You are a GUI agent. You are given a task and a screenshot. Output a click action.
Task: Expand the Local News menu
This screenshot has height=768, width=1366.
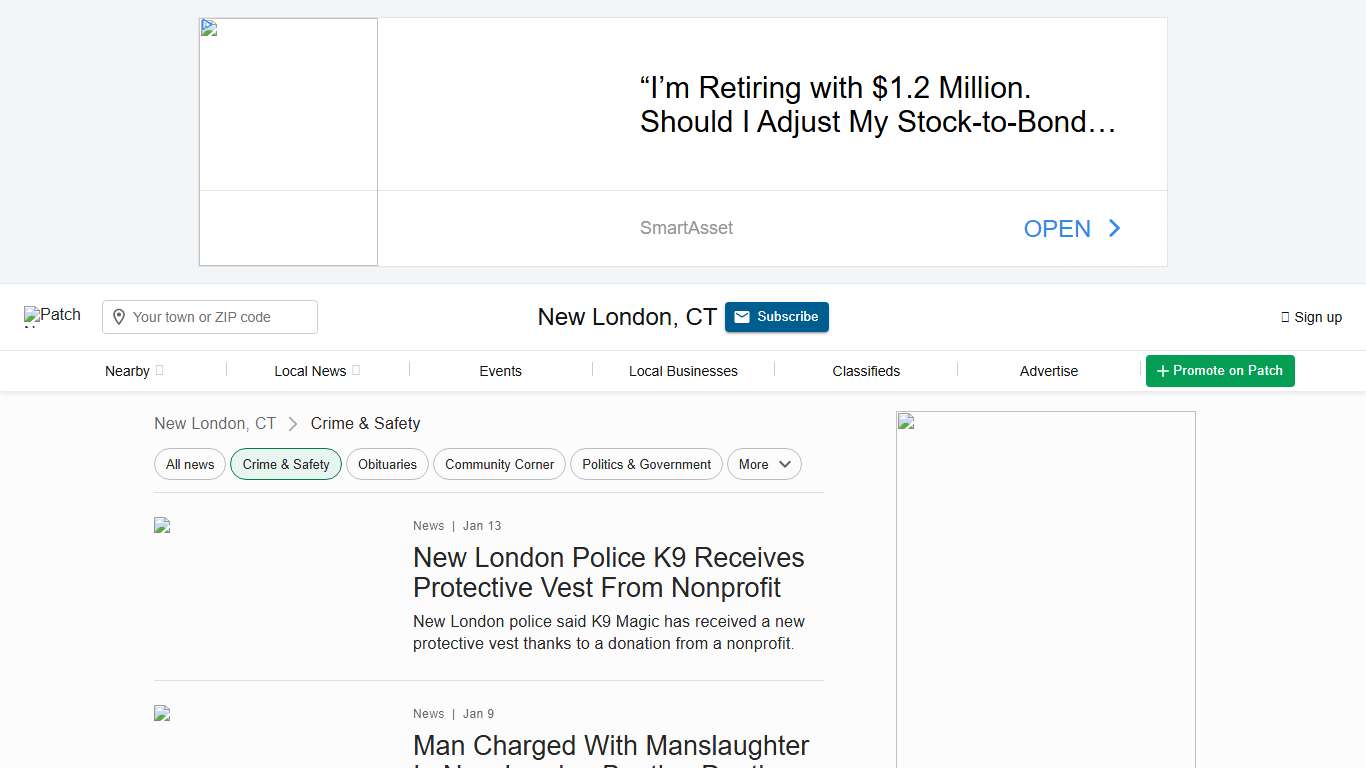click(x=316, y=371)
